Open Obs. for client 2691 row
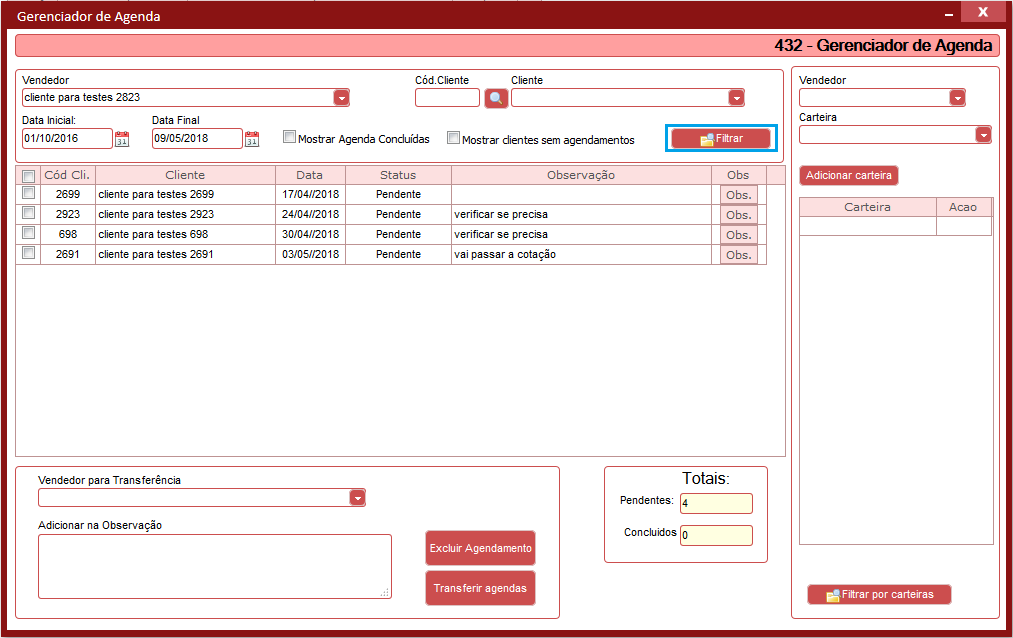This screenshot has height=638, width=1013. 738,255
